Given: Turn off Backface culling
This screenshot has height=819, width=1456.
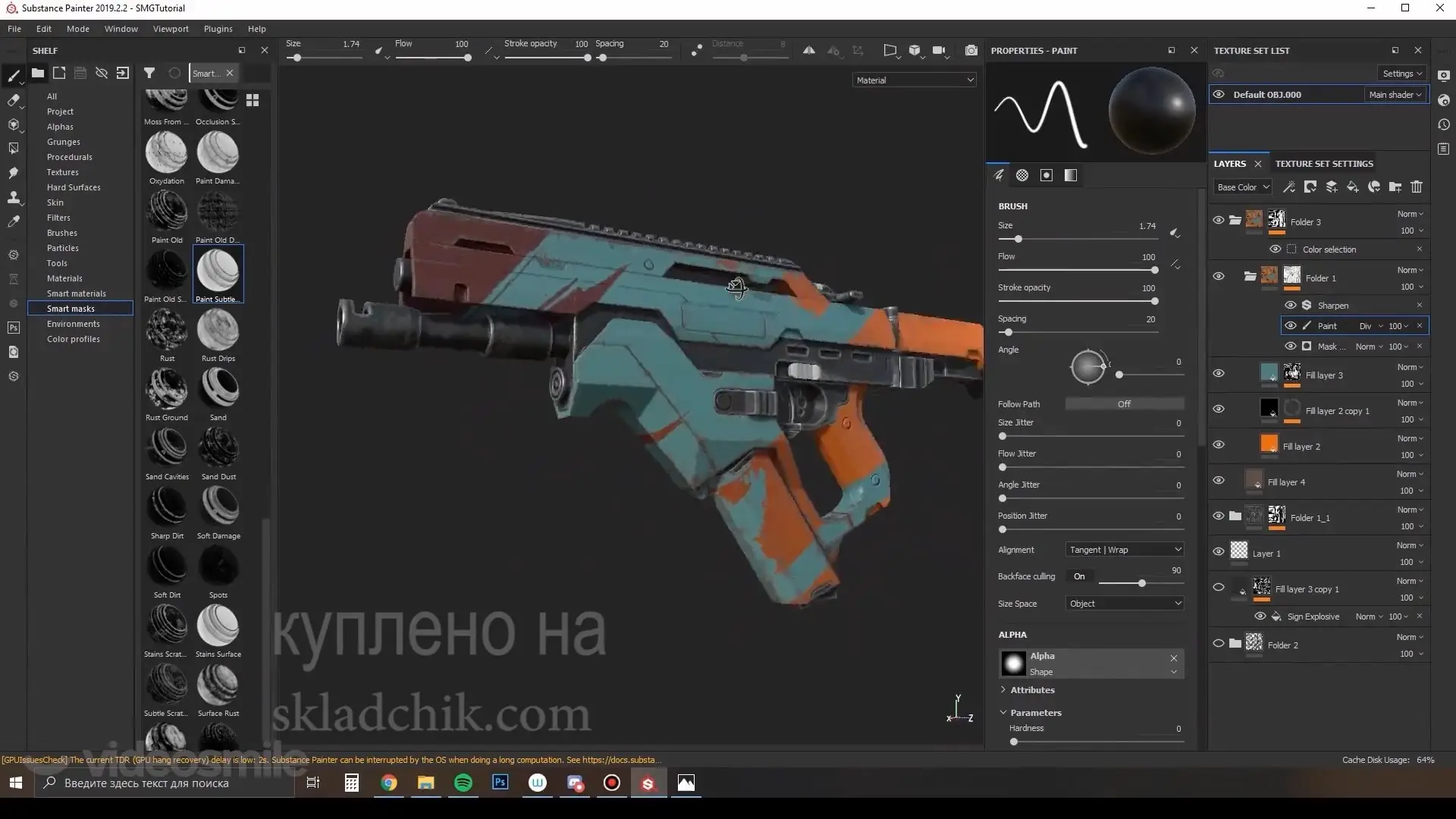Looking at the screenshot, I should pos(1080,576).
